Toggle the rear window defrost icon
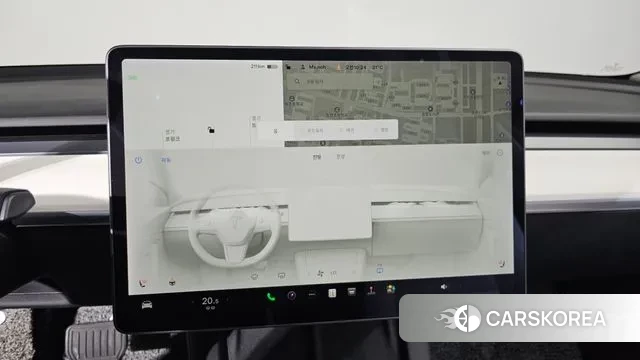This screenshot has width=640, height=360. [x=281, y=276]
